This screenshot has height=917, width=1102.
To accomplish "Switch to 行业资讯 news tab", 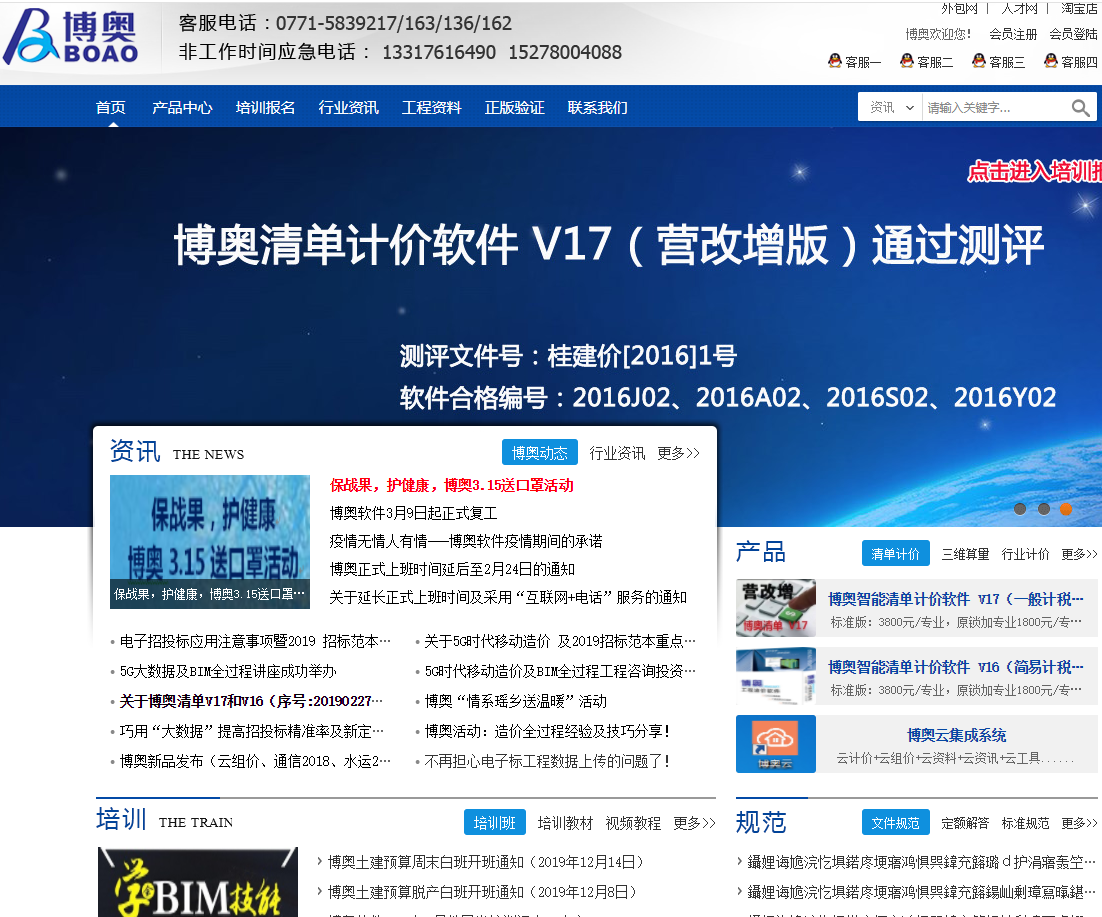I will point(616,453).
